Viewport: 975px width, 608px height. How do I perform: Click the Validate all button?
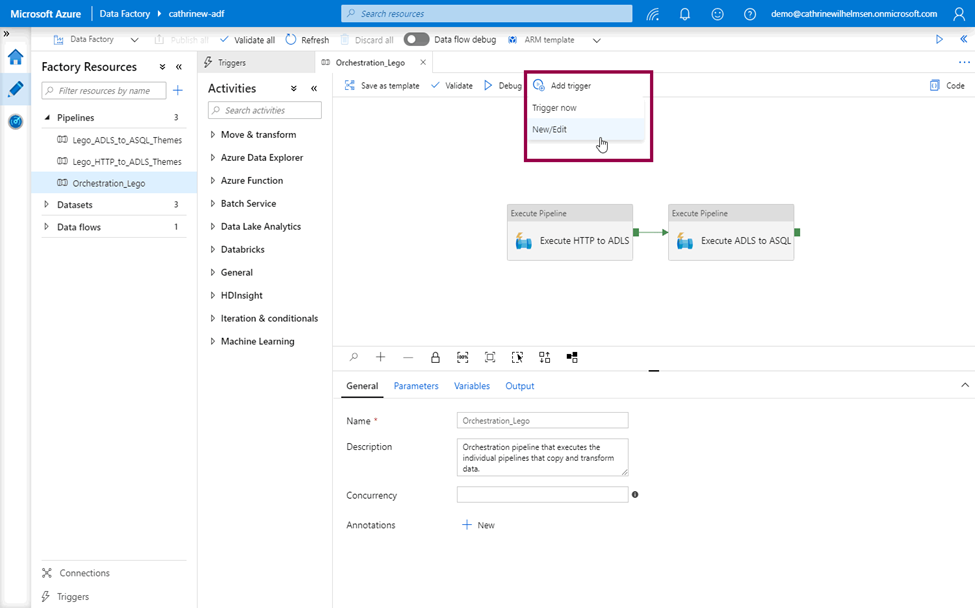[246, 40]
